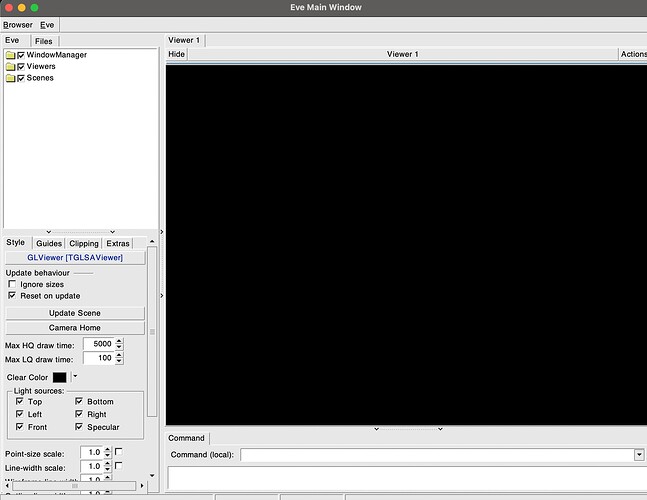The height and width of the screenshot is (500, 647).
Task: Click the Viewer 1 title bar
Action: (x=403, y=54)
